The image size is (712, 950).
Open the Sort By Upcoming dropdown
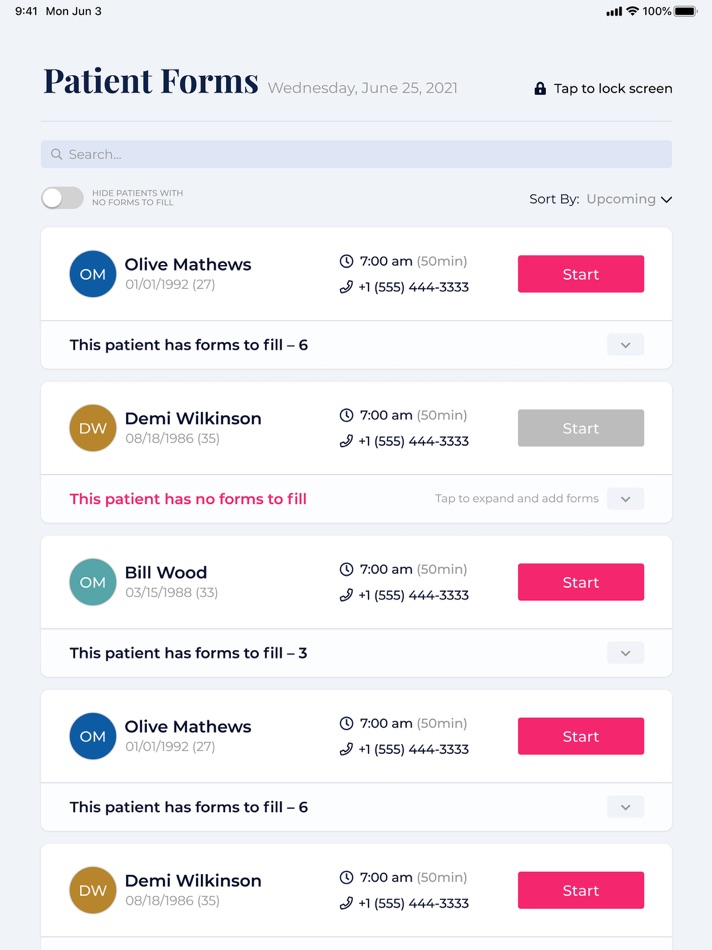coord(628,199)
